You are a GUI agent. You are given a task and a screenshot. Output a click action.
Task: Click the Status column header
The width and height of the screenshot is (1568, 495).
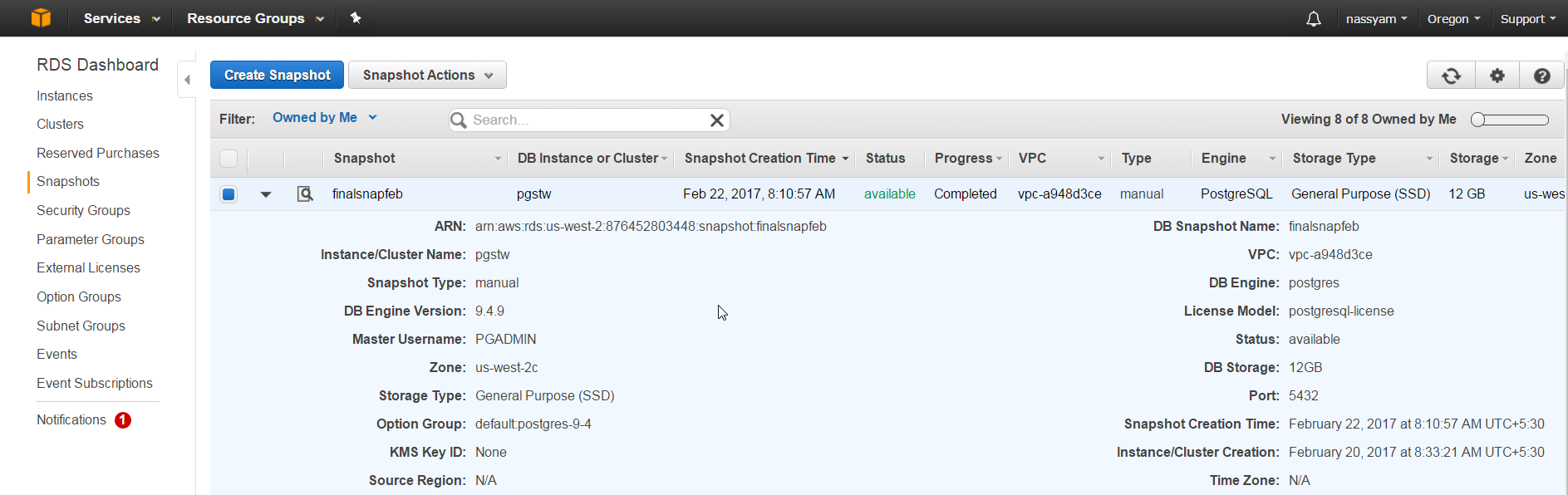[886, 158]
